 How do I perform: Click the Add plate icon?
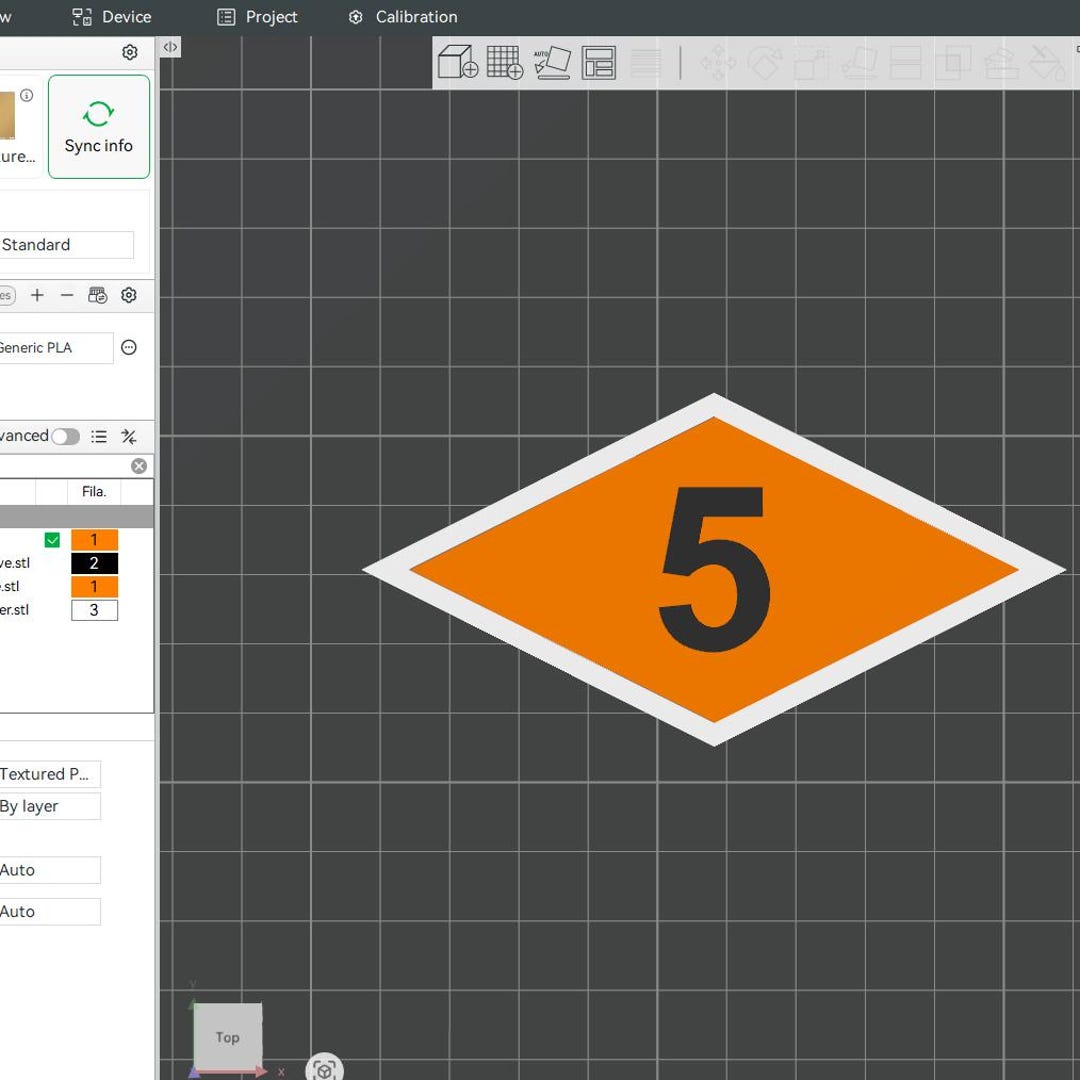505,63
